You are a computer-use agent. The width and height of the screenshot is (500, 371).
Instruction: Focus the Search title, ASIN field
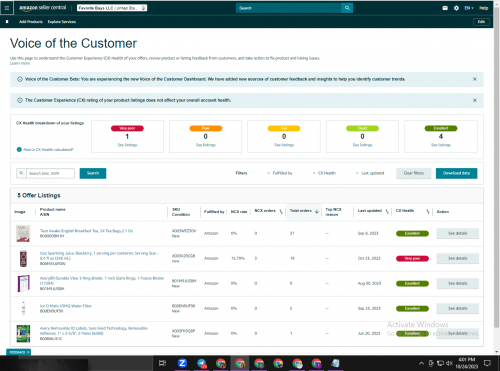click(50, 173)
